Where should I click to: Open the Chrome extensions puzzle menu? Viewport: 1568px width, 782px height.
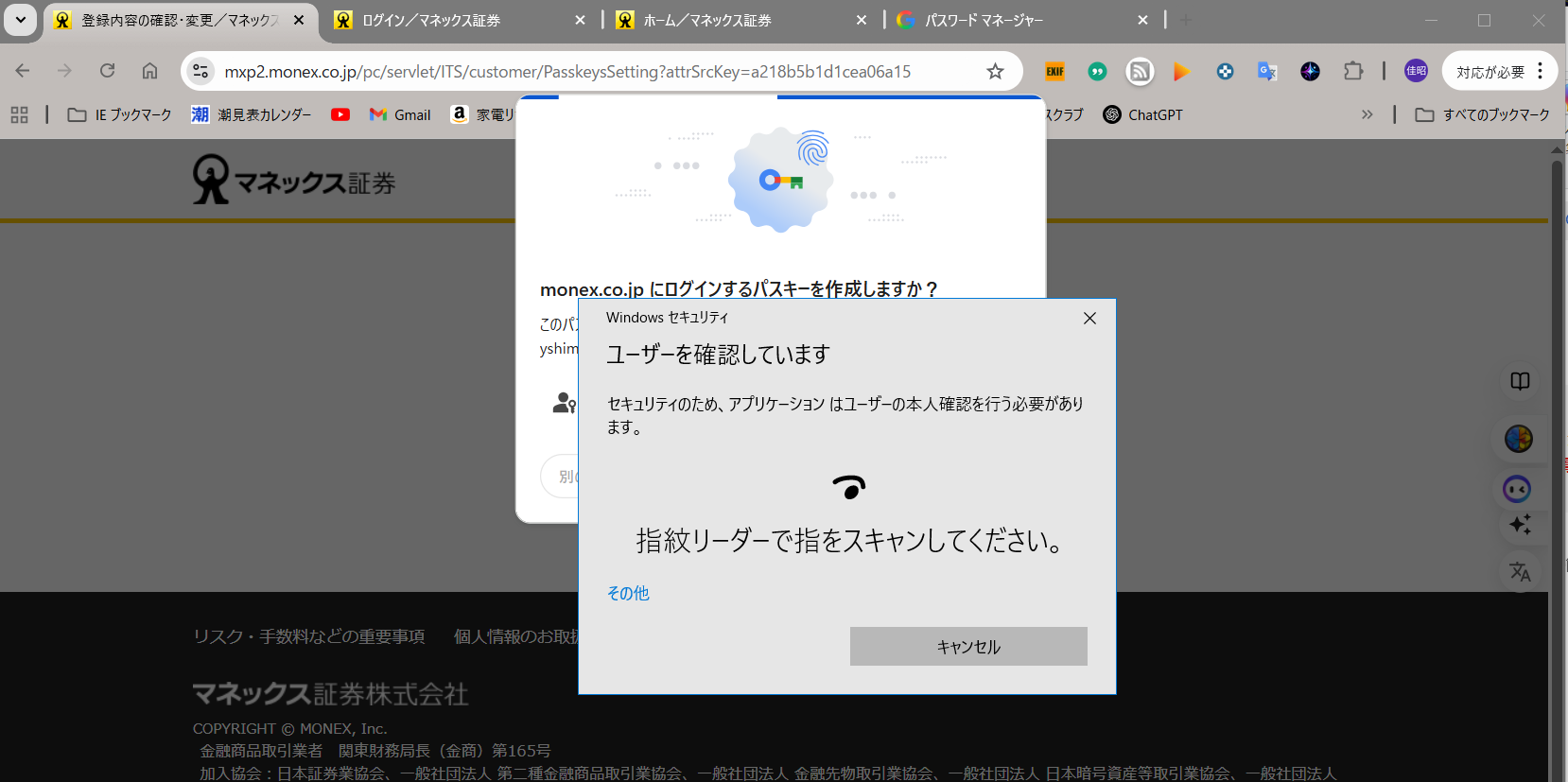point(1353,72)
